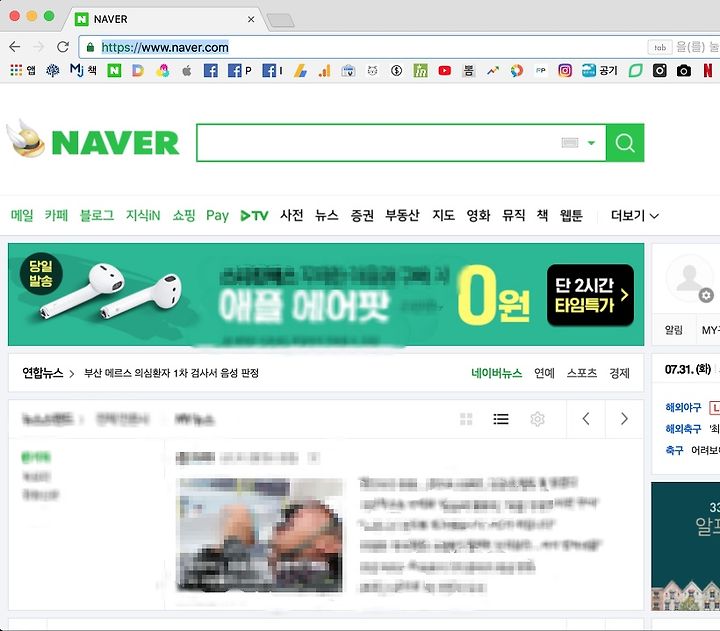Switch newsstand to grid view
Screen dimensions: 720x631
click(x=466, y=419)
